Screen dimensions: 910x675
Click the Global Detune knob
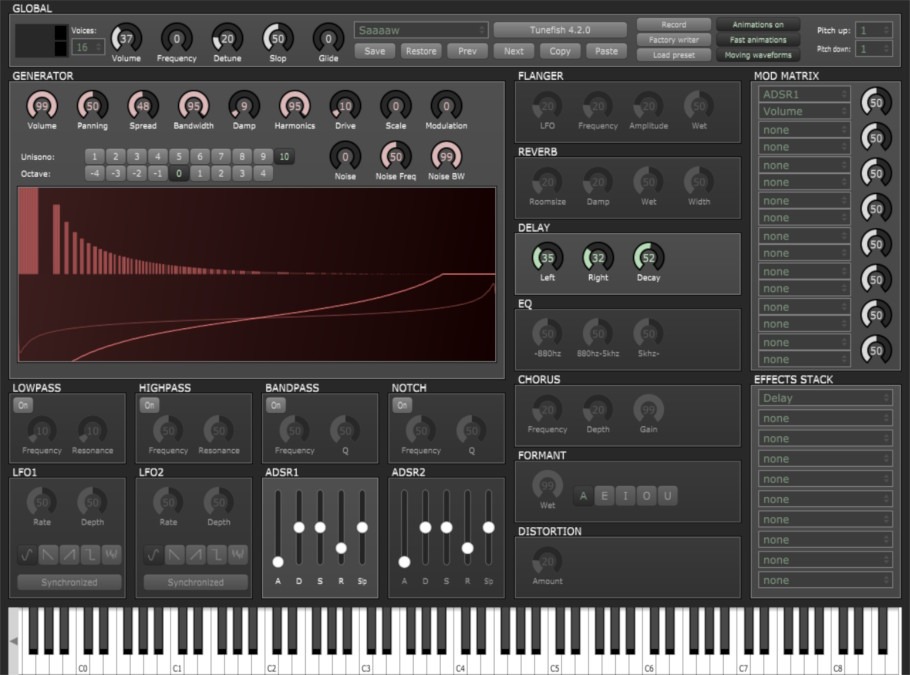point(227,38)
